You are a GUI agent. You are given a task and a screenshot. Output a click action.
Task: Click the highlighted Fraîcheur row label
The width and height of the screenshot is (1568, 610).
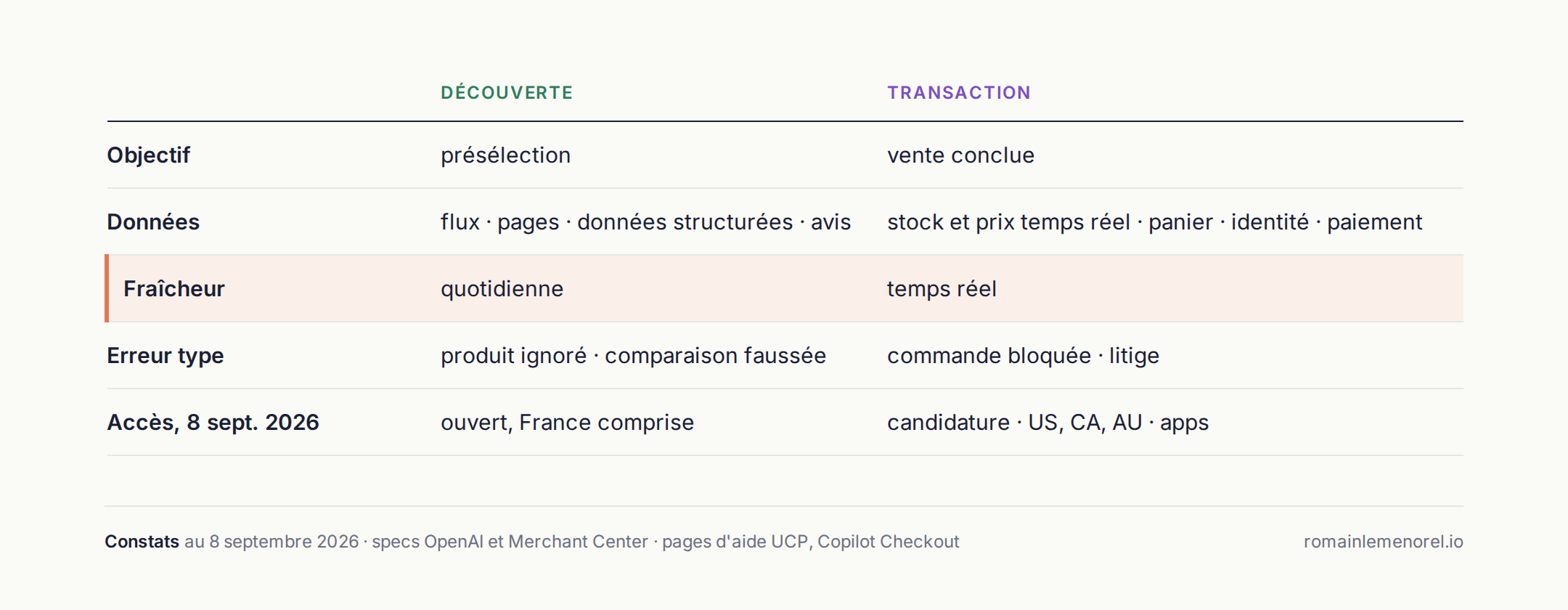174,288
